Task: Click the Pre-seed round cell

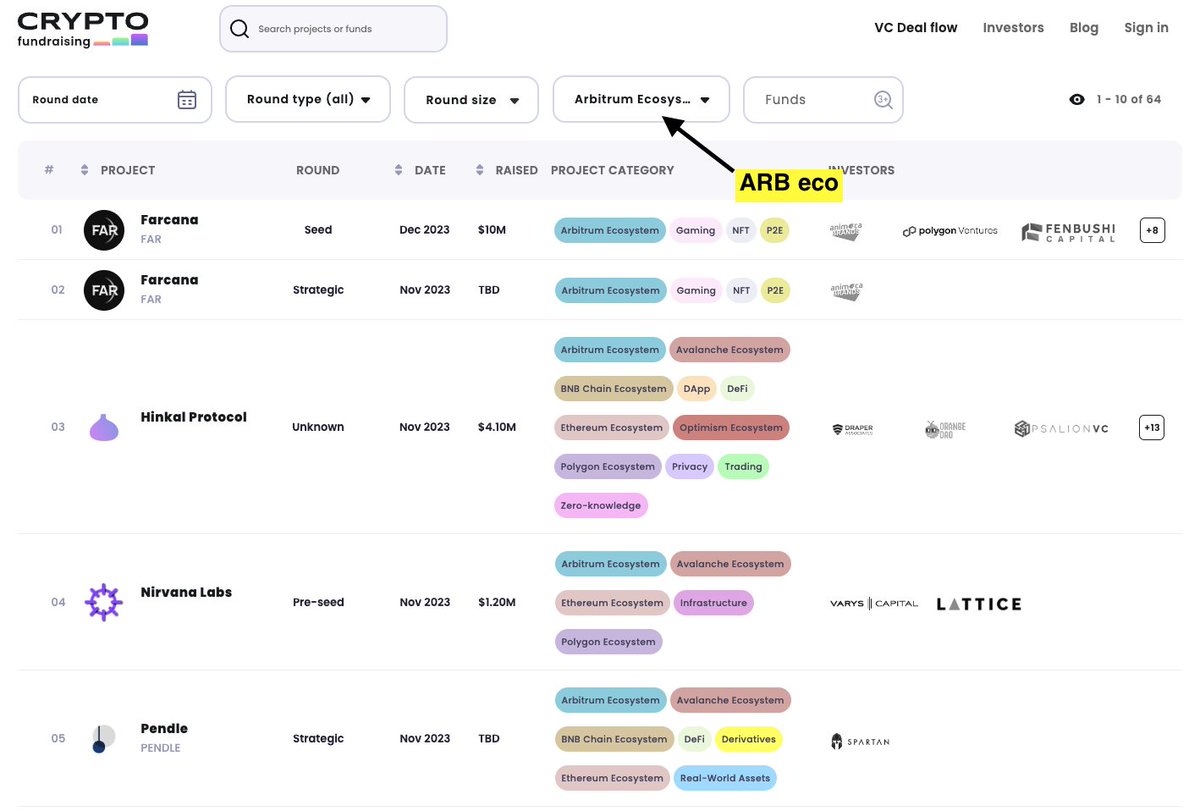Action: [318, 602]
